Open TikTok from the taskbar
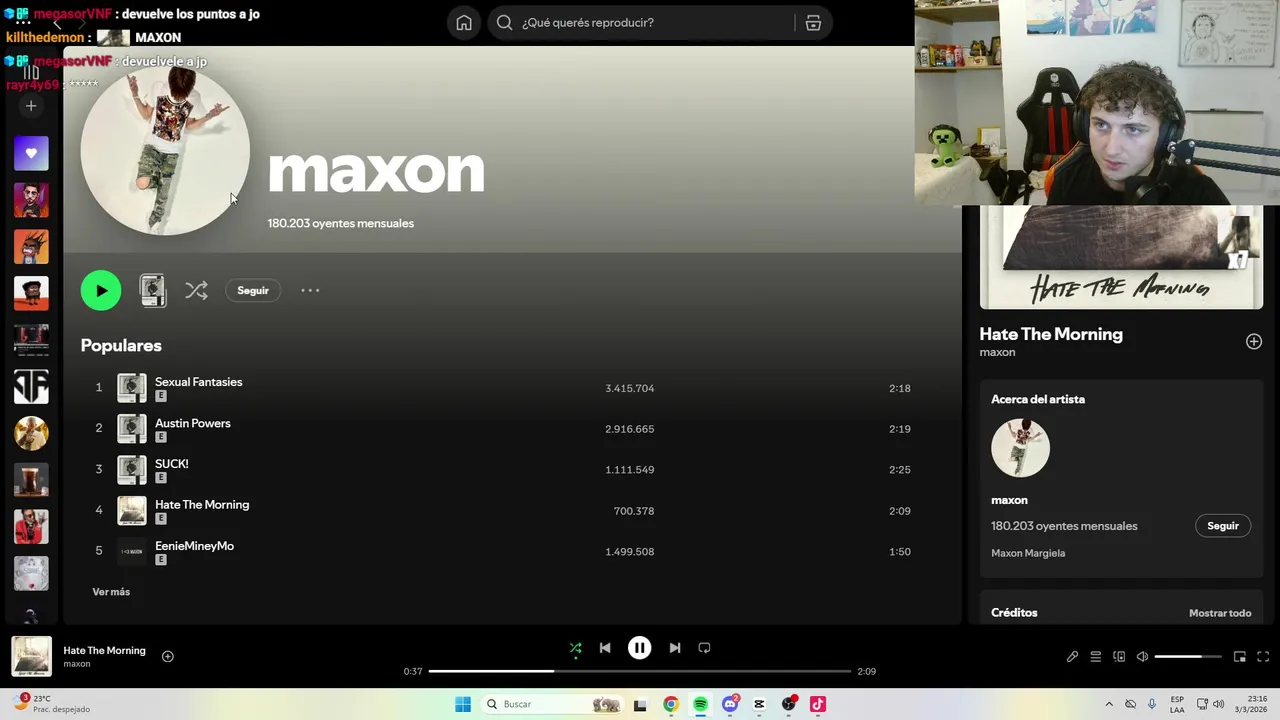This screenshot has width=1280, height=720. (x=818, y=704)
